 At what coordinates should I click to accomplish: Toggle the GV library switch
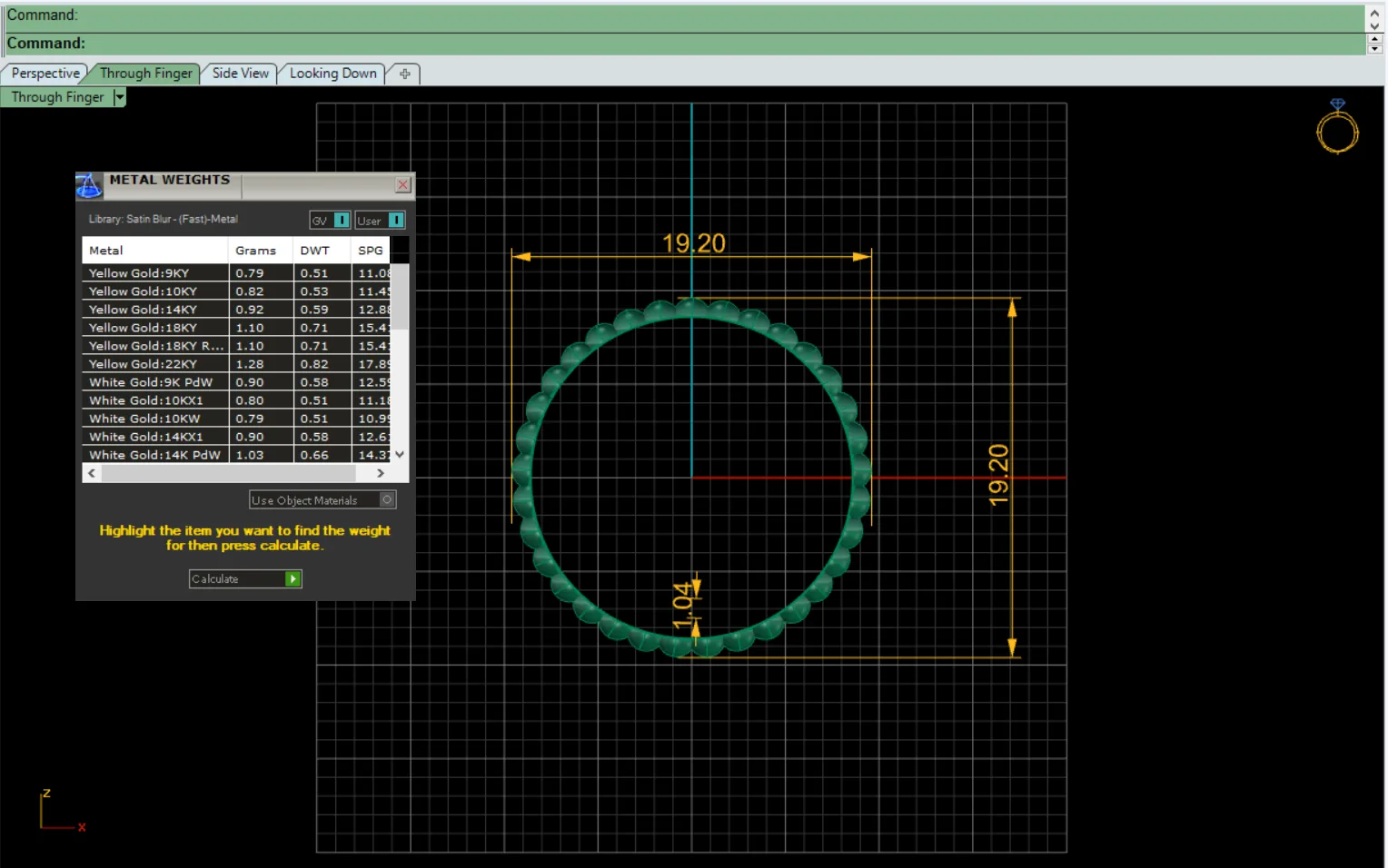coord(342,221)
